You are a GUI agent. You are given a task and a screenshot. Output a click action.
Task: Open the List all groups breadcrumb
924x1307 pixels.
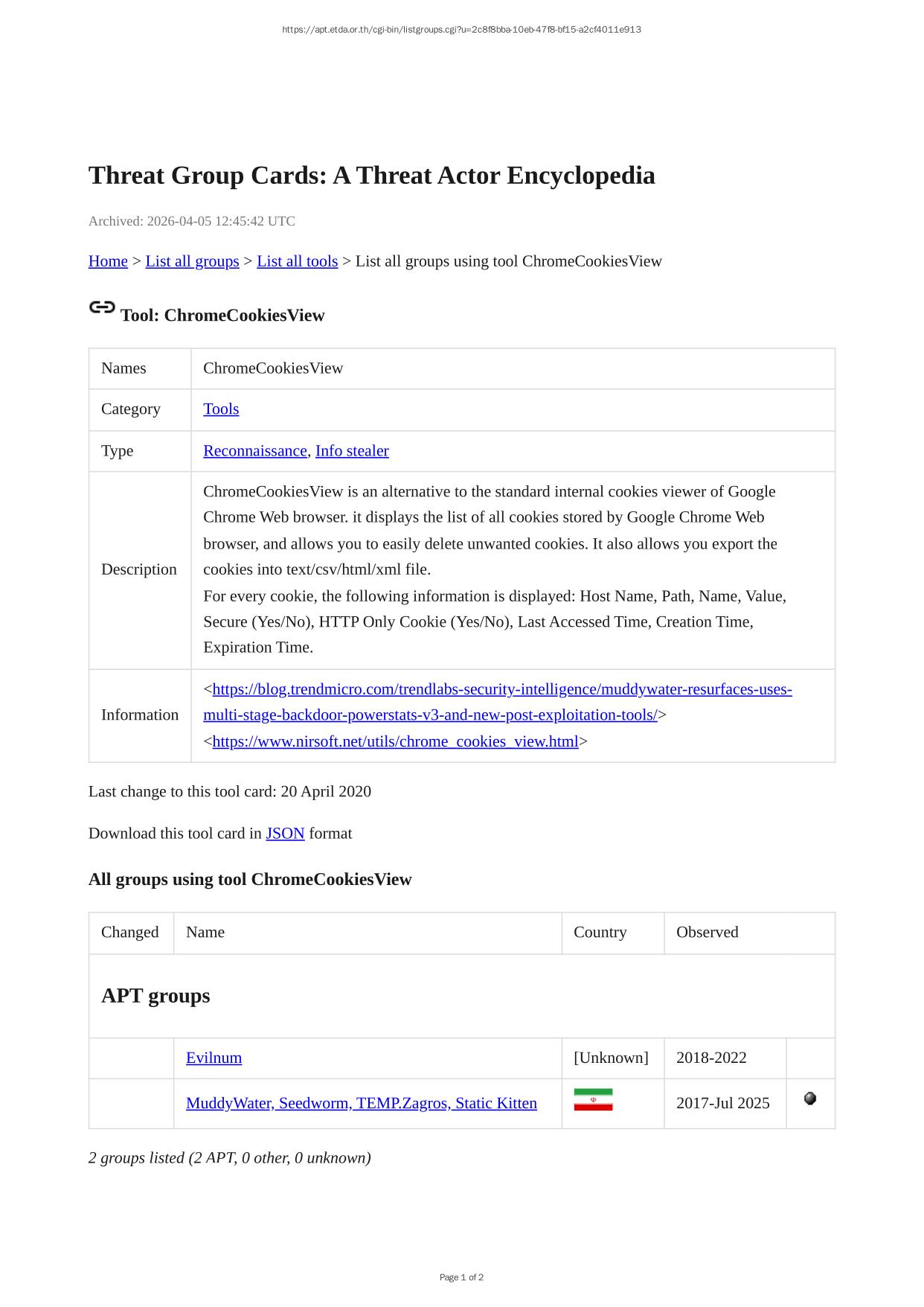(192, 261)
